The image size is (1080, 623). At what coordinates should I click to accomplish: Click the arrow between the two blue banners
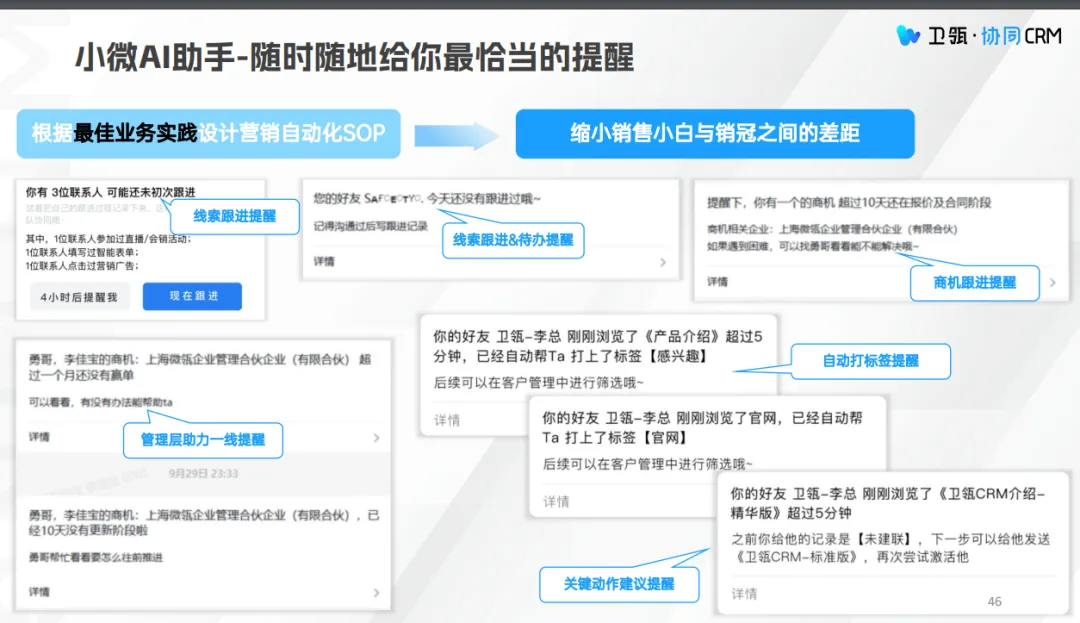coord(456,135)
